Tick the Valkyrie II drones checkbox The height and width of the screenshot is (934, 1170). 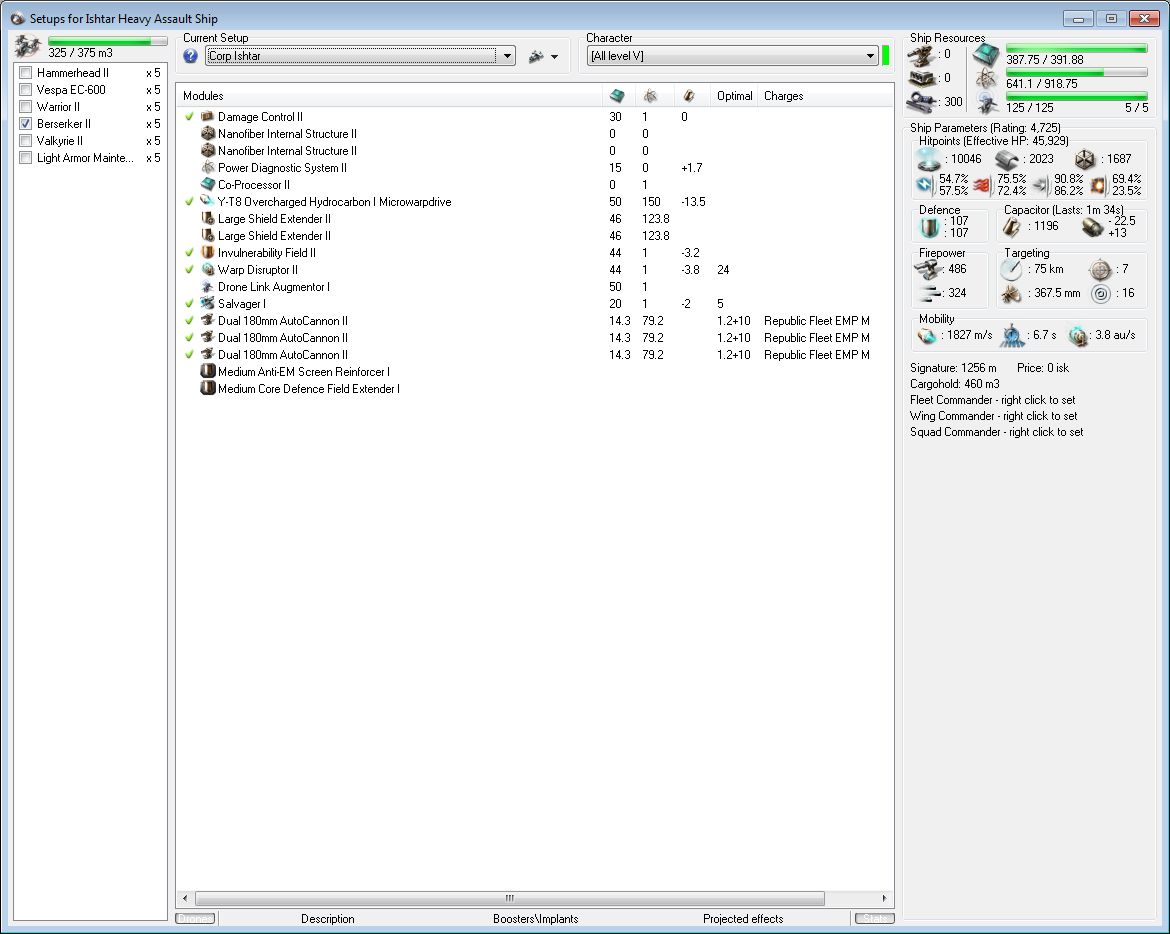(x=26, y=141)
